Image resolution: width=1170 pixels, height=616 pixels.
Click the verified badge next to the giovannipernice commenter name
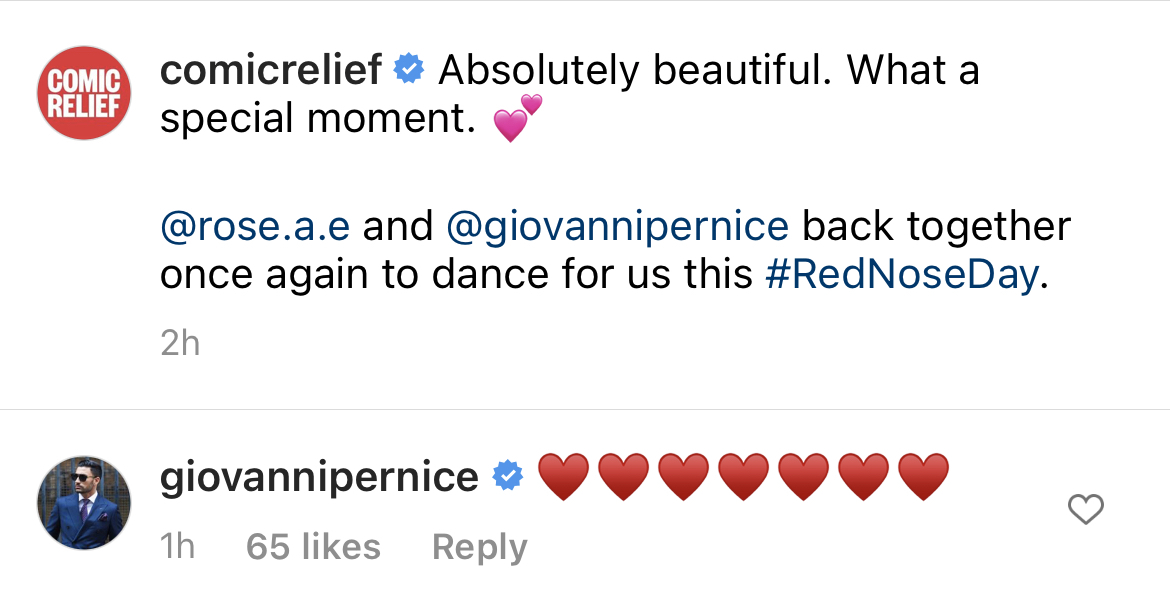(509, 476)
